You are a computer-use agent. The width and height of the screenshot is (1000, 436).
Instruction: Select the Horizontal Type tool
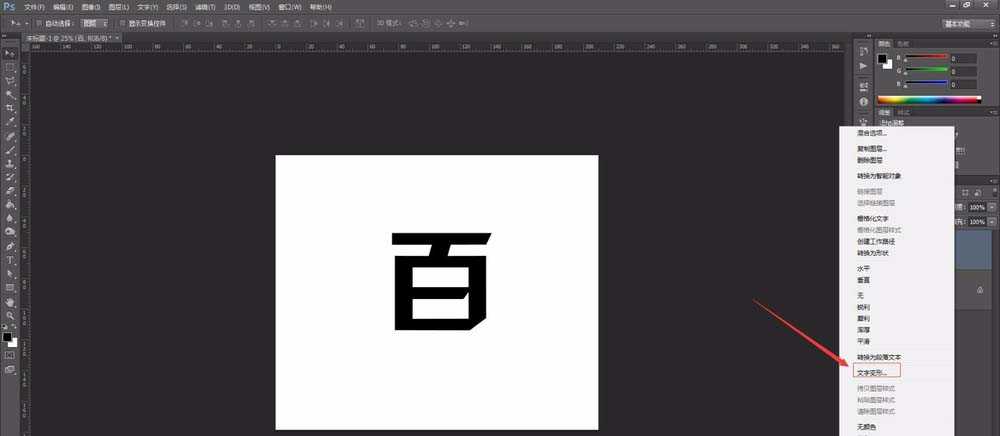point(10,259)
